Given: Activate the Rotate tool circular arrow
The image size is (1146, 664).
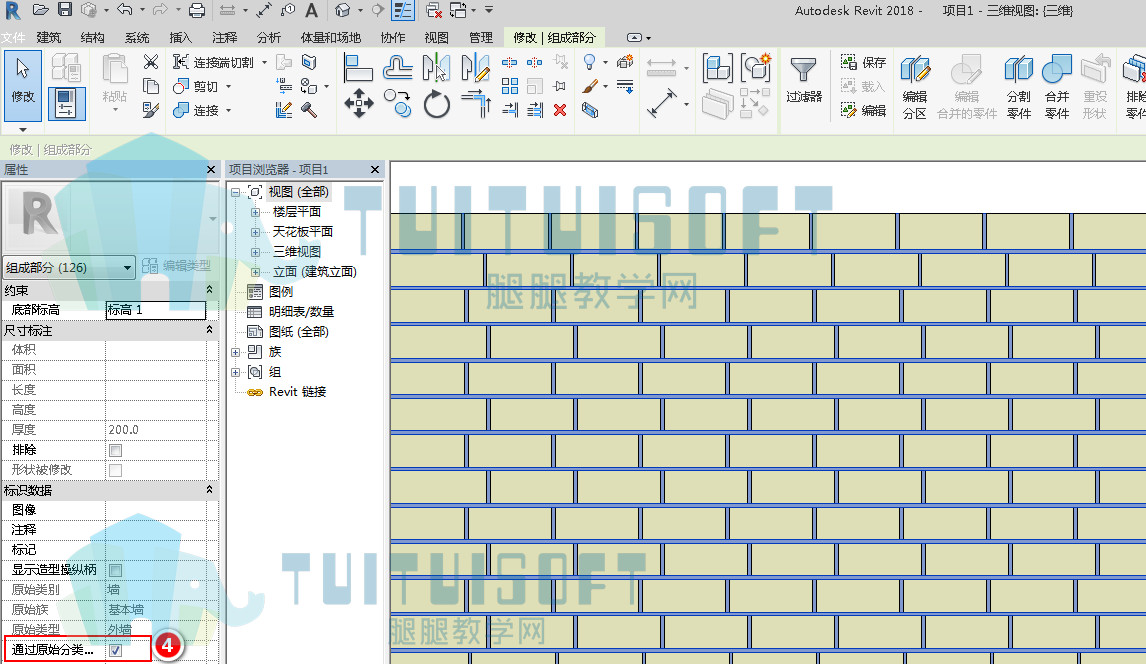Looking at the screenshot, I should [436, 104].
